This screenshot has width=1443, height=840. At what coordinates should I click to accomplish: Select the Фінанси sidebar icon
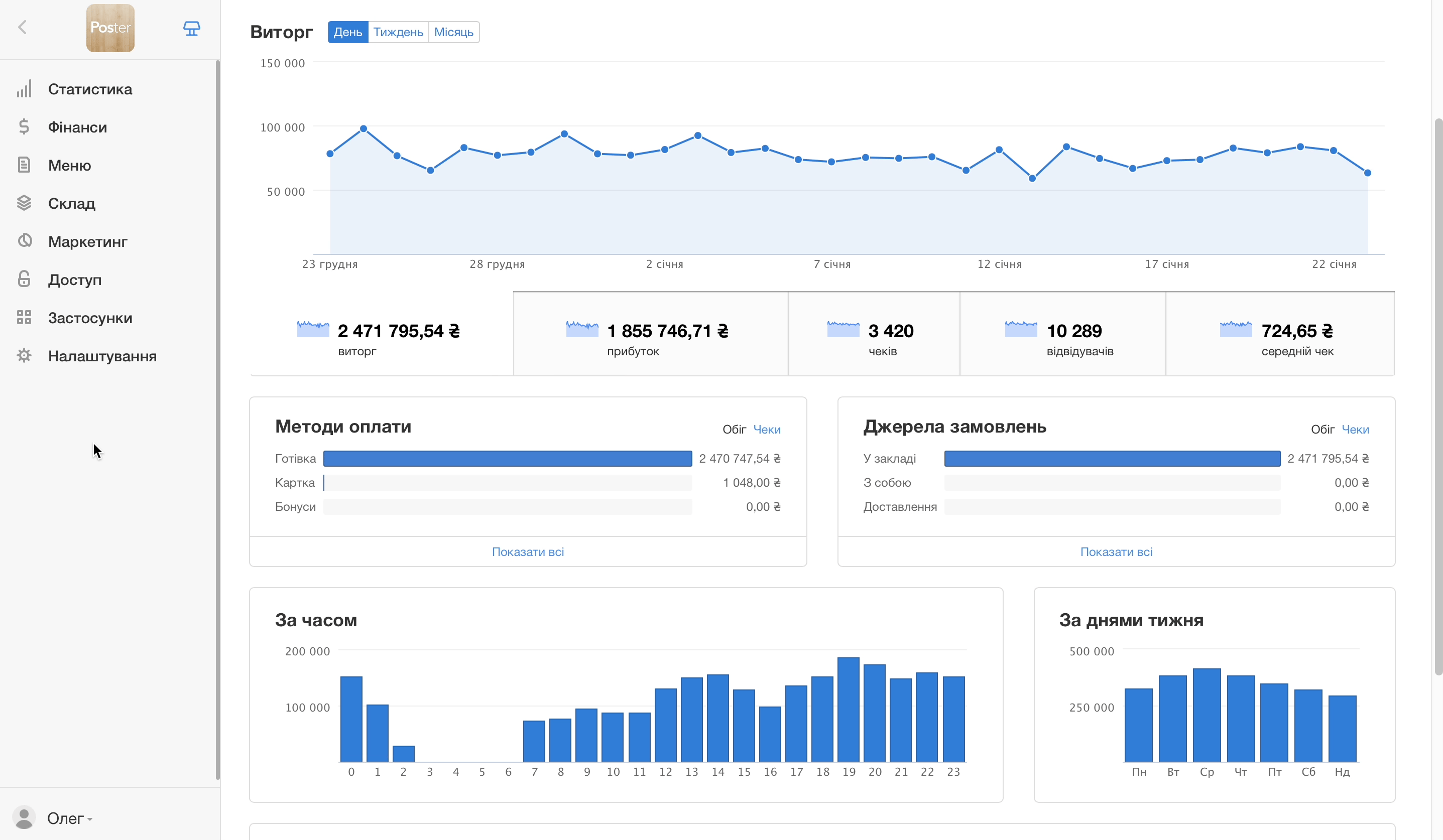coord(25,126)
